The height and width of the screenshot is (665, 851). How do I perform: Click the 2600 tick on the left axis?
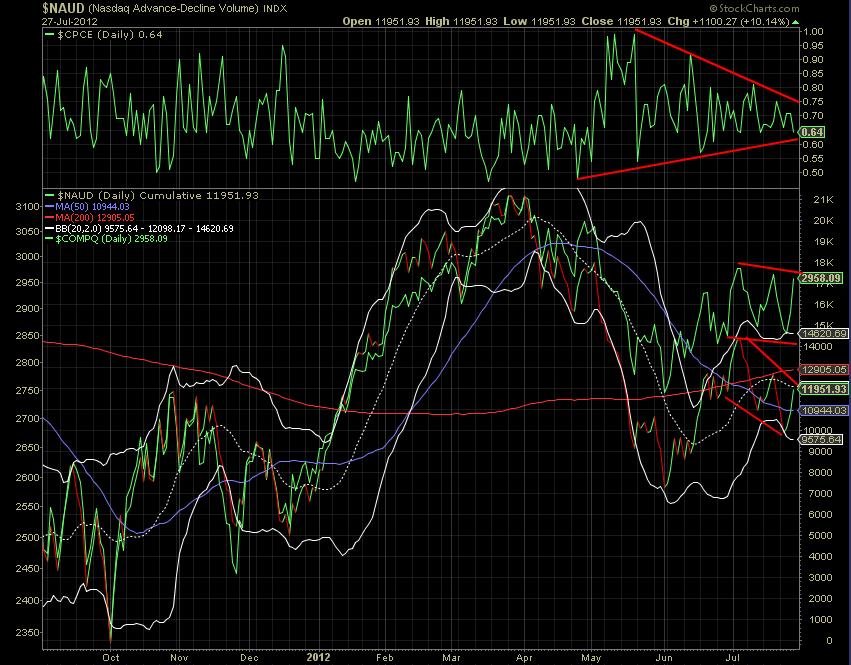pos(28,477)
